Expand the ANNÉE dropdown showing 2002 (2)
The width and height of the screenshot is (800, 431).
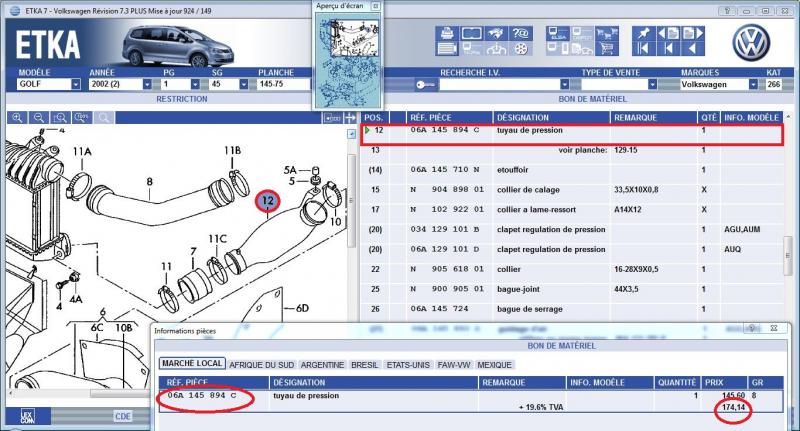point(147,84)
